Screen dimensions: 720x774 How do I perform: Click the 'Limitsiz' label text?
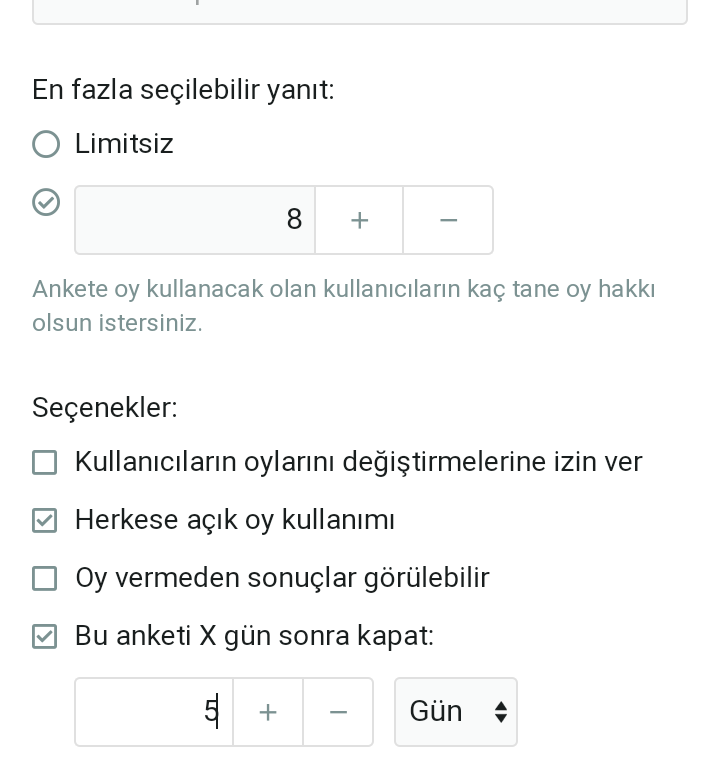[124, 144]
